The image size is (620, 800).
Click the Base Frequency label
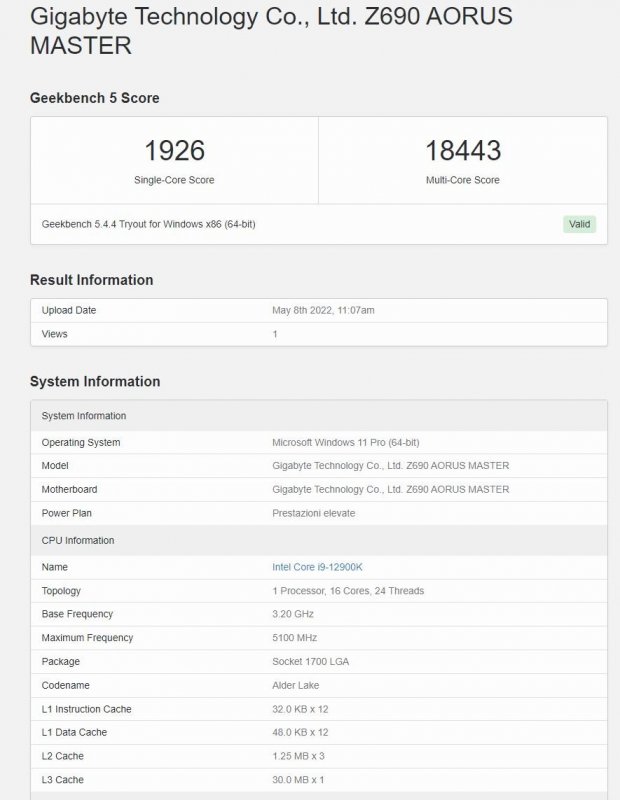click(77, 614)
